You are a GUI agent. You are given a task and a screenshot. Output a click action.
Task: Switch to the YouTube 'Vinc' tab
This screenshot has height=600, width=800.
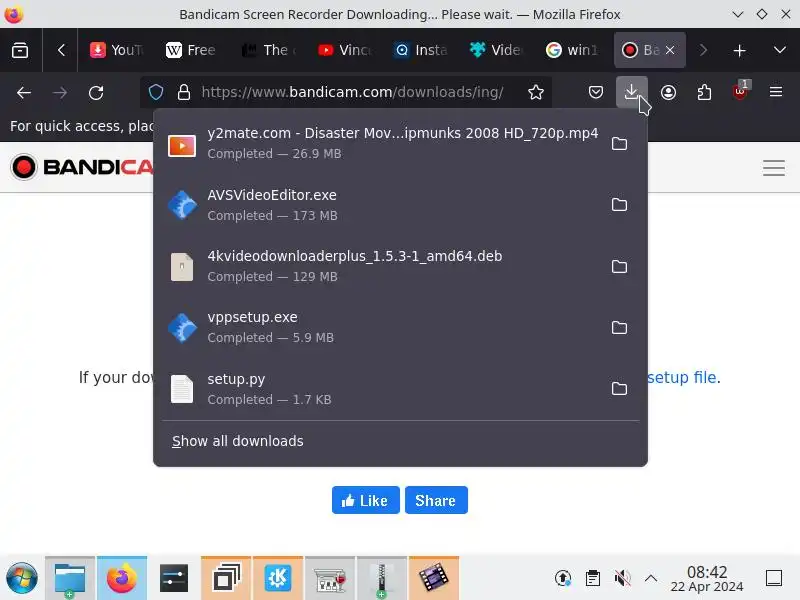(x=344, y=50)
